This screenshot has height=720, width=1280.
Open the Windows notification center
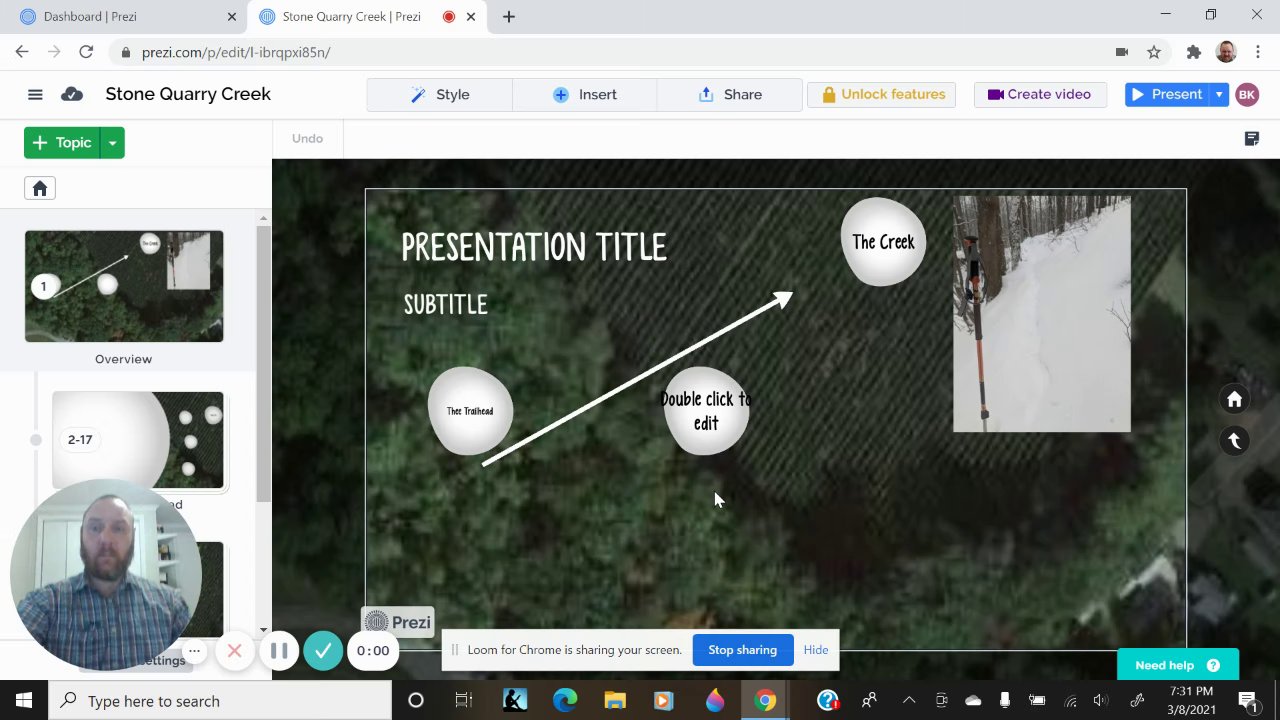(1247, 701)
